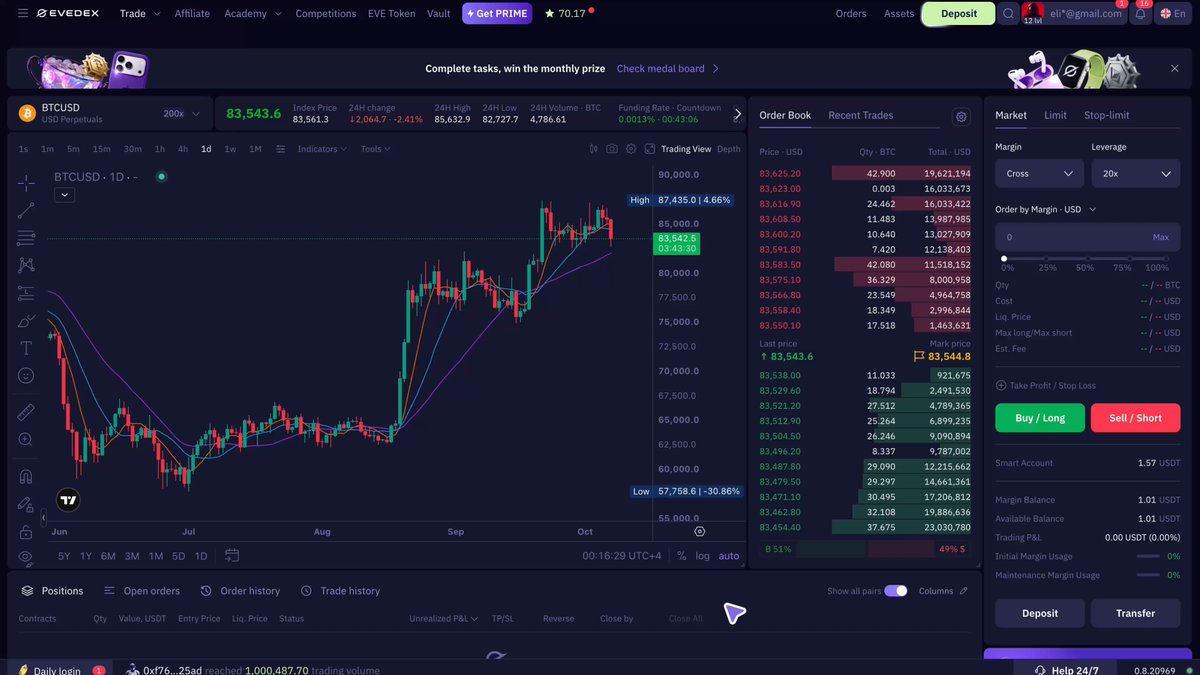Open chart settings gear icon

coord(630,149)
